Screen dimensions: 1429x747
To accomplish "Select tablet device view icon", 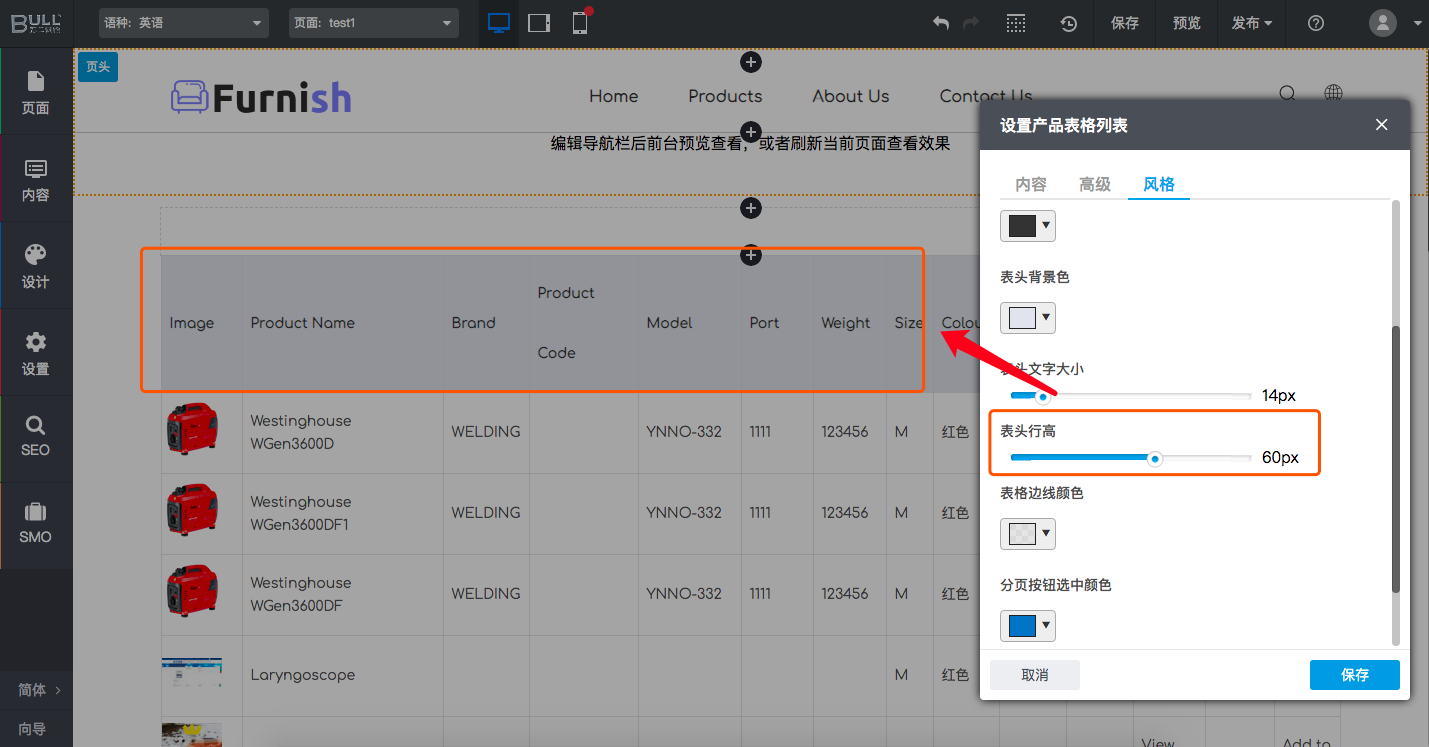I will tap(539, 23).
